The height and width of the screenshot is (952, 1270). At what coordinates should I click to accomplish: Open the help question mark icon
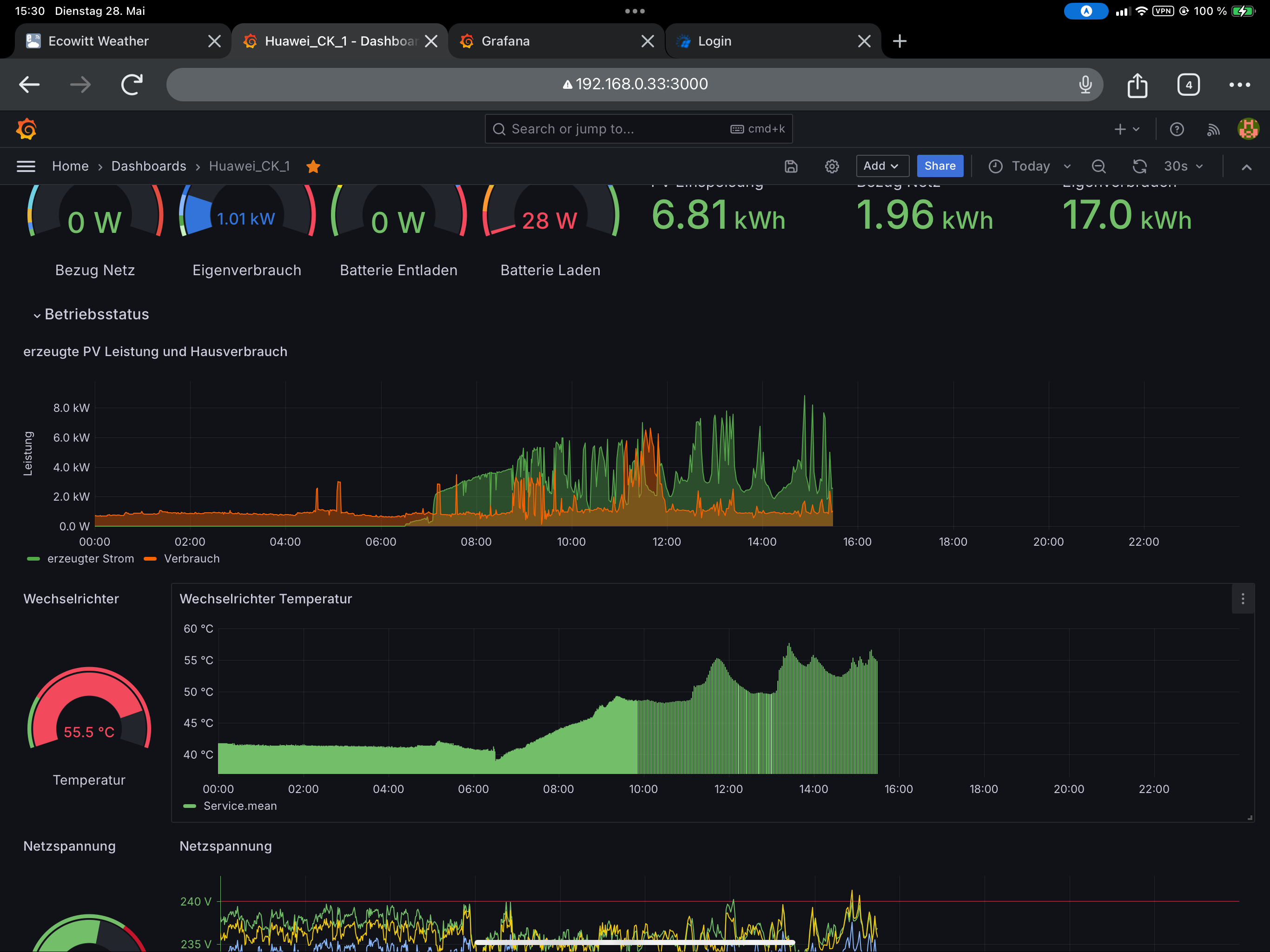pos(1177,129)
